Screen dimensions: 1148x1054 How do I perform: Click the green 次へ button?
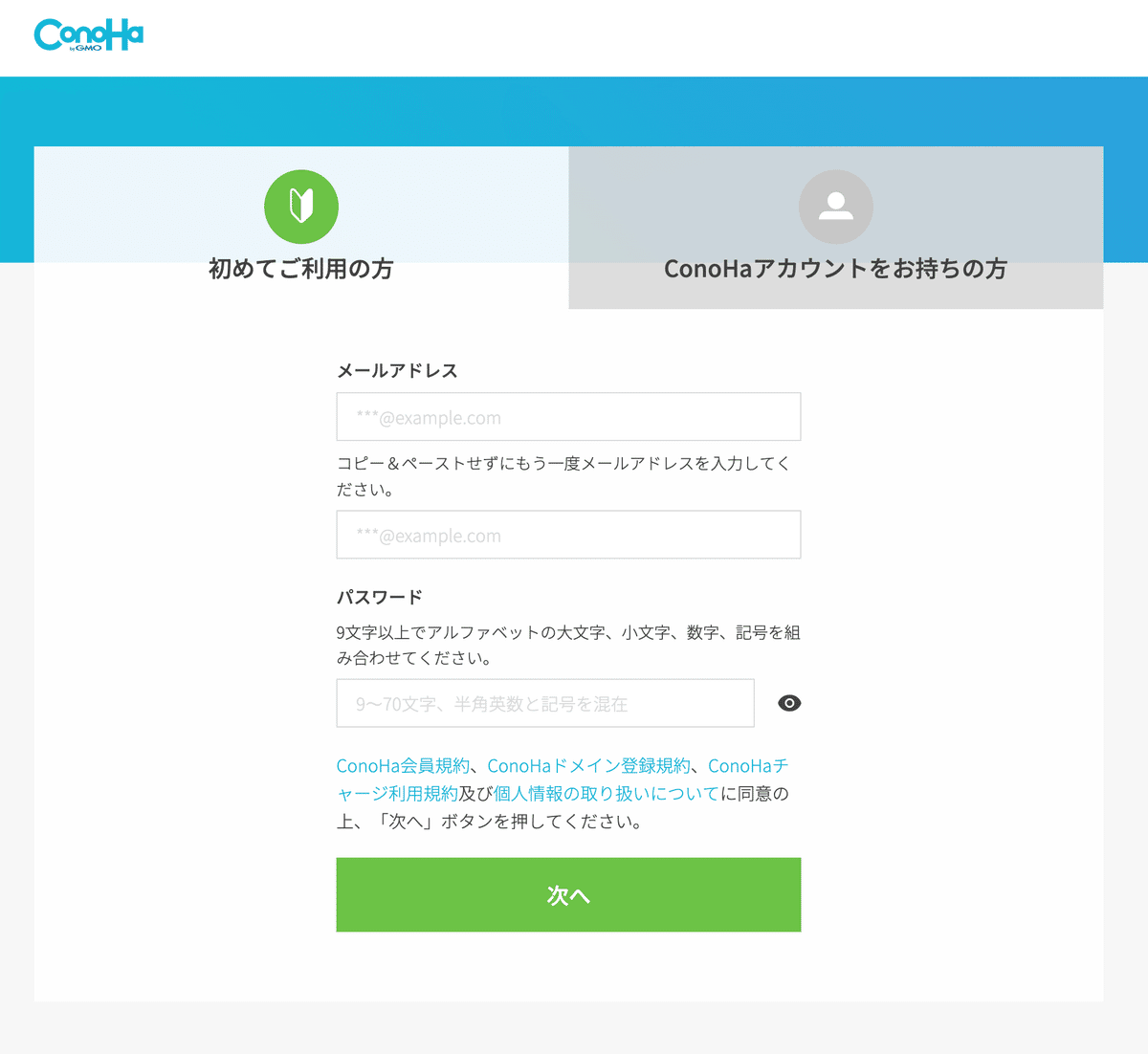(x=568, y=894)
